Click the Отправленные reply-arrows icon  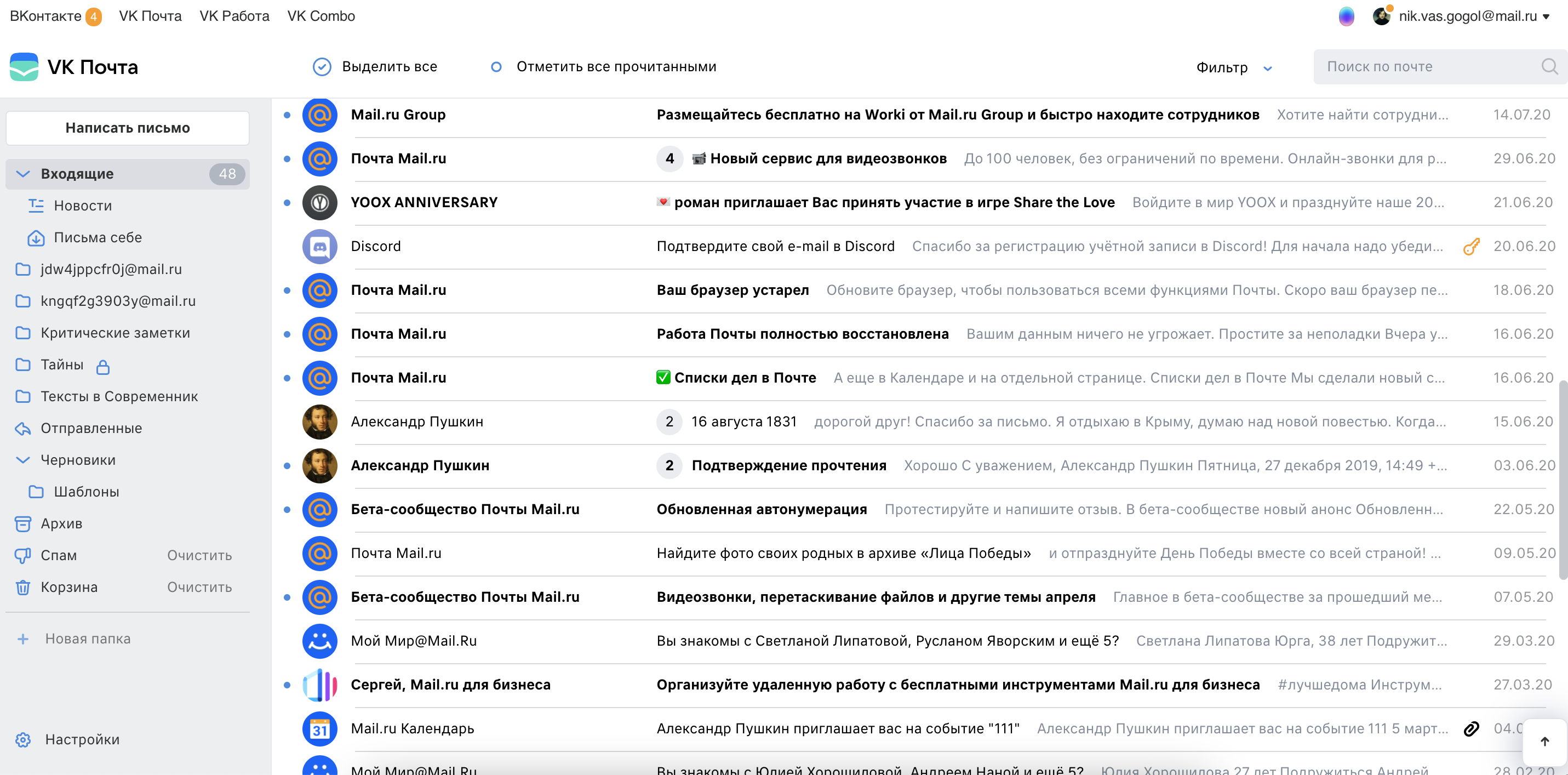click(x=23, y=429)
